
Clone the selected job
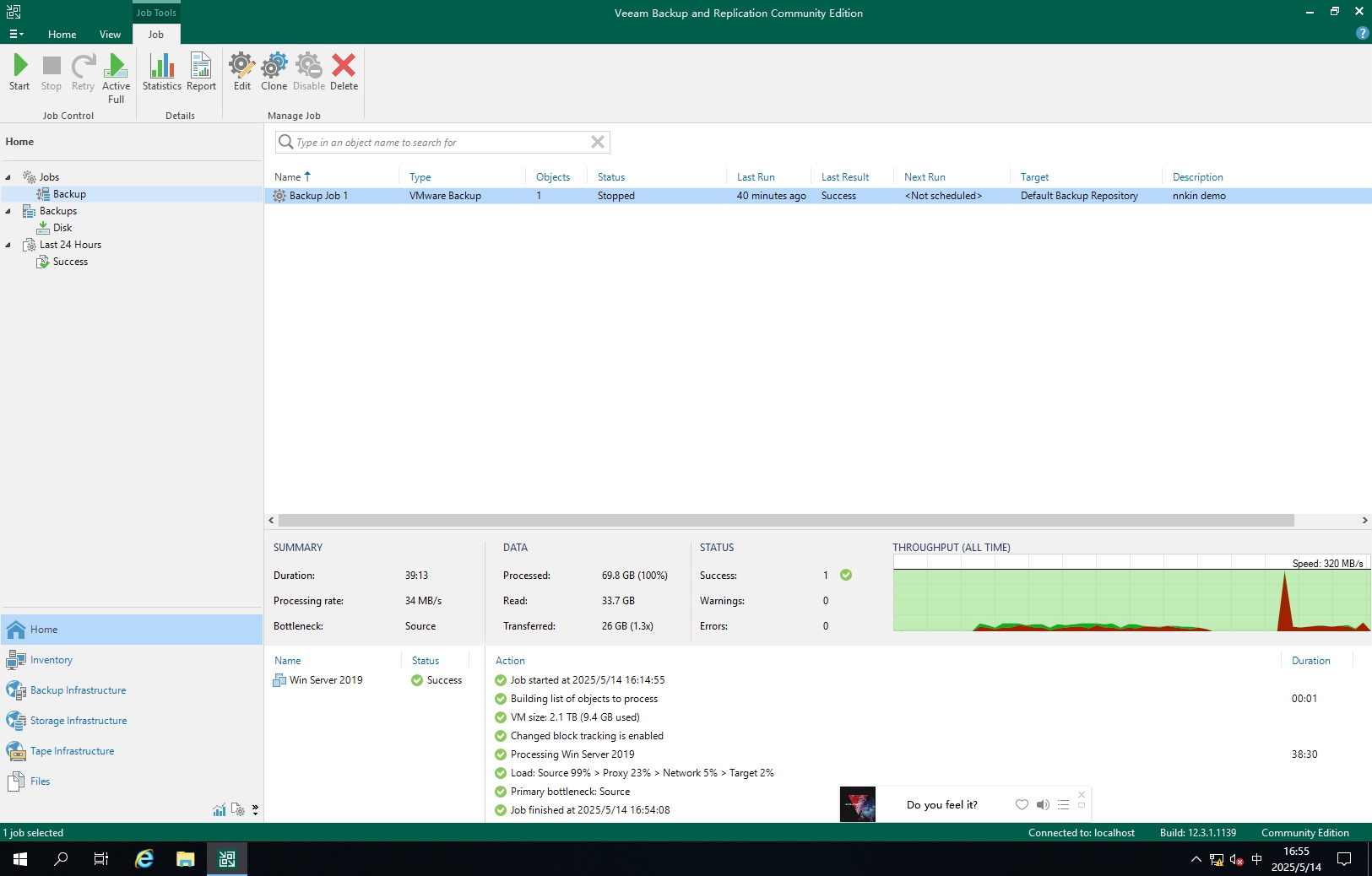(x=274, y=72)
